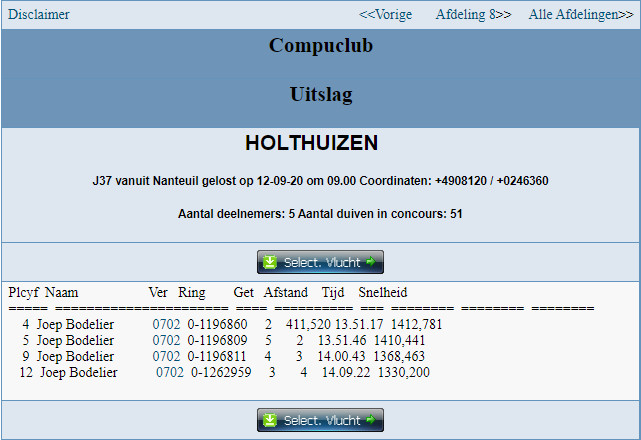Click green arrow icon on upper Select. Vlucht button
Image resolution: width=641 pixels, height=440 pixels.
(371, 262)
